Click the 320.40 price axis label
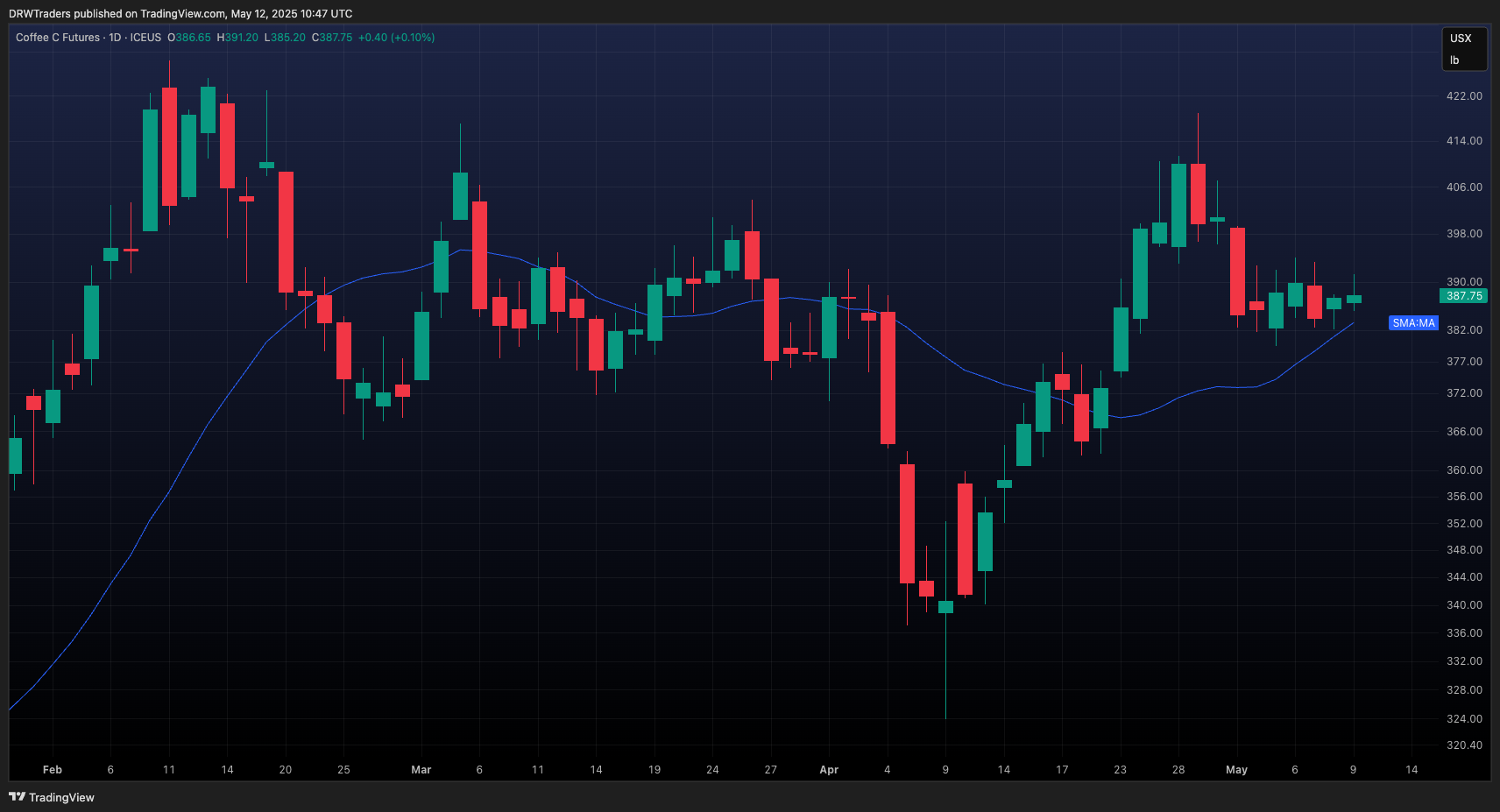This screenshot has height=812, width=1500. point(1464,745)
